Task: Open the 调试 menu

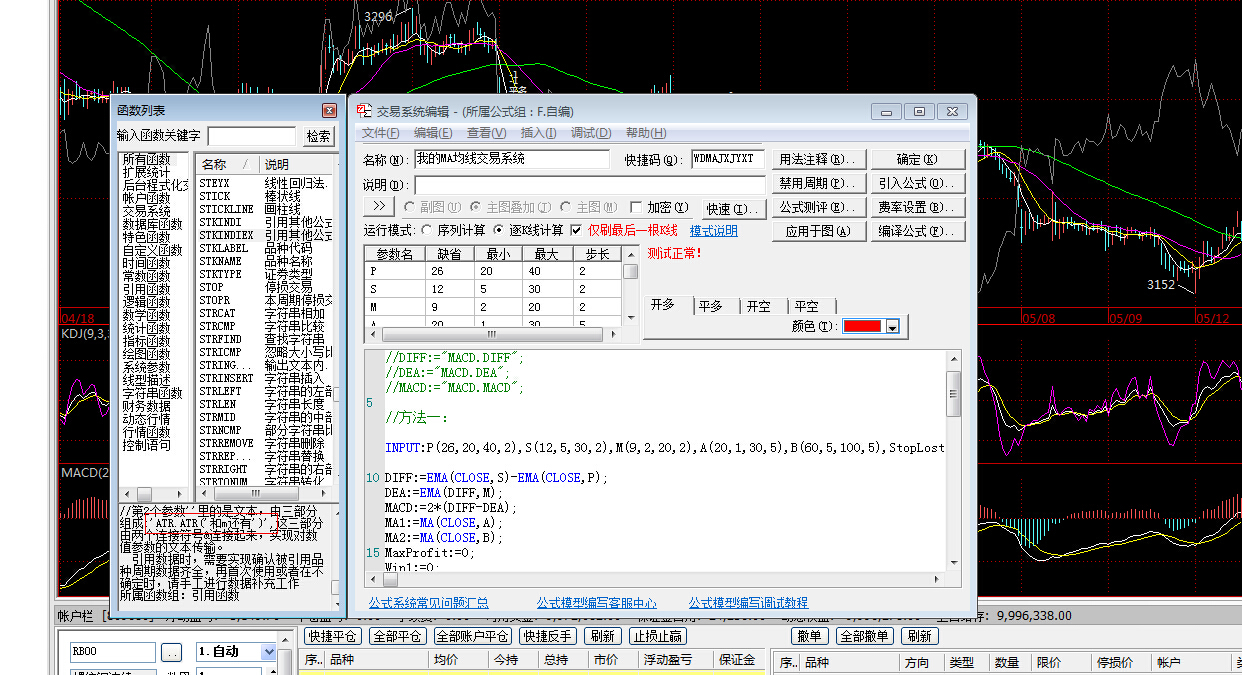Action: (590, 133)
